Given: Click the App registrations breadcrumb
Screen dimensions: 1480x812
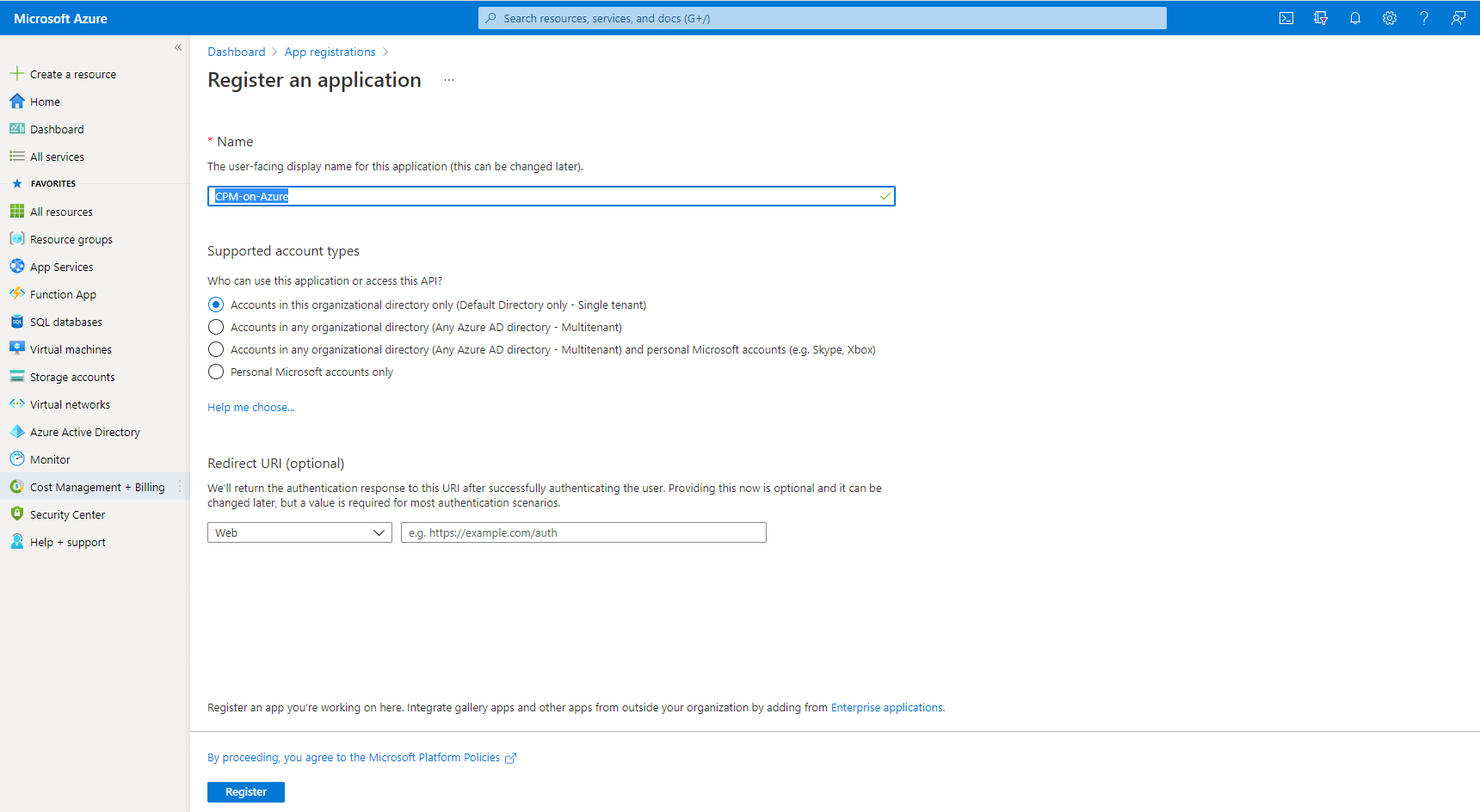Looking at the screenshot, I should (x=330, y=52).
